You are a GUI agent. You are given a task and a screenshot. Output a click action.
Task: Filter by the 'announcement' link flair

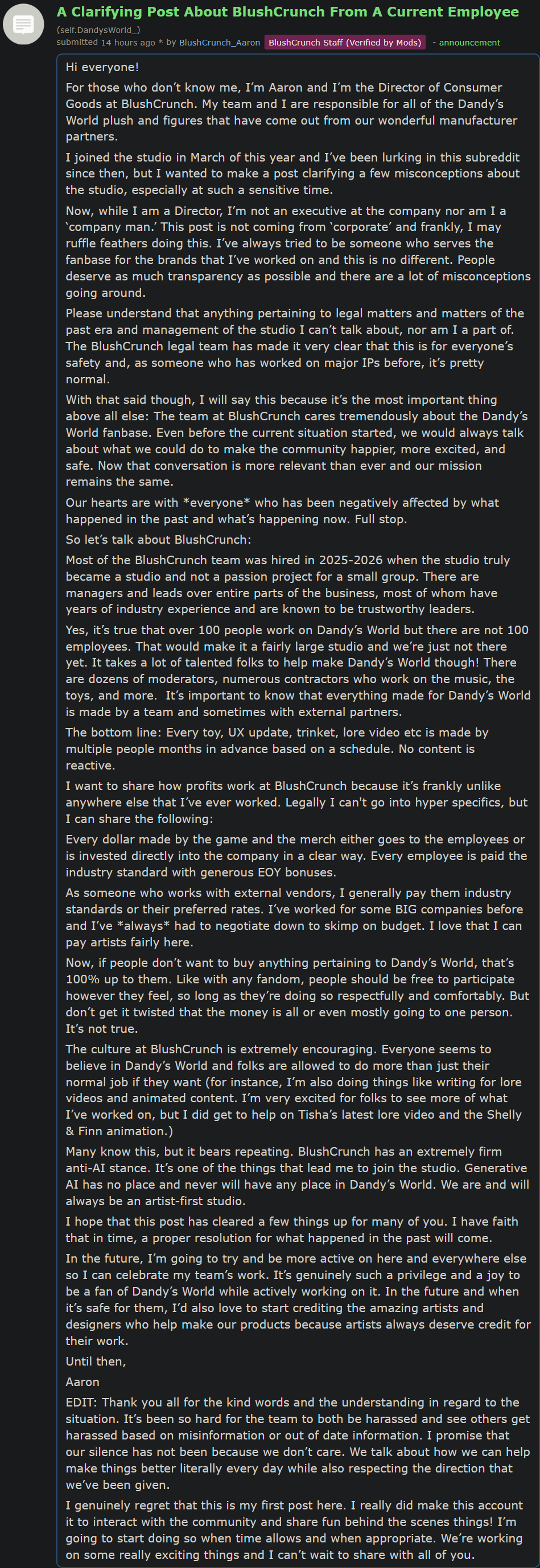pyautogui.click(x=469, y=43)
